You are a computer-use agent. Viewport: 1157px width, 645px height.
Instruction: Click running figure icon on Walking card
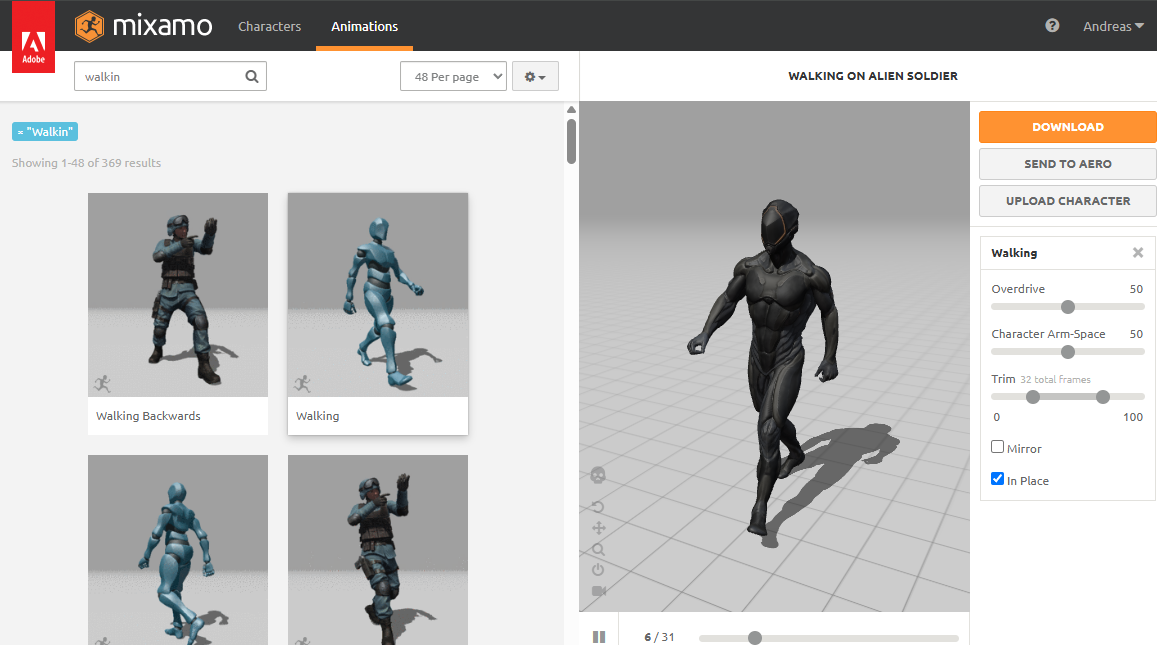pos(302,384)
